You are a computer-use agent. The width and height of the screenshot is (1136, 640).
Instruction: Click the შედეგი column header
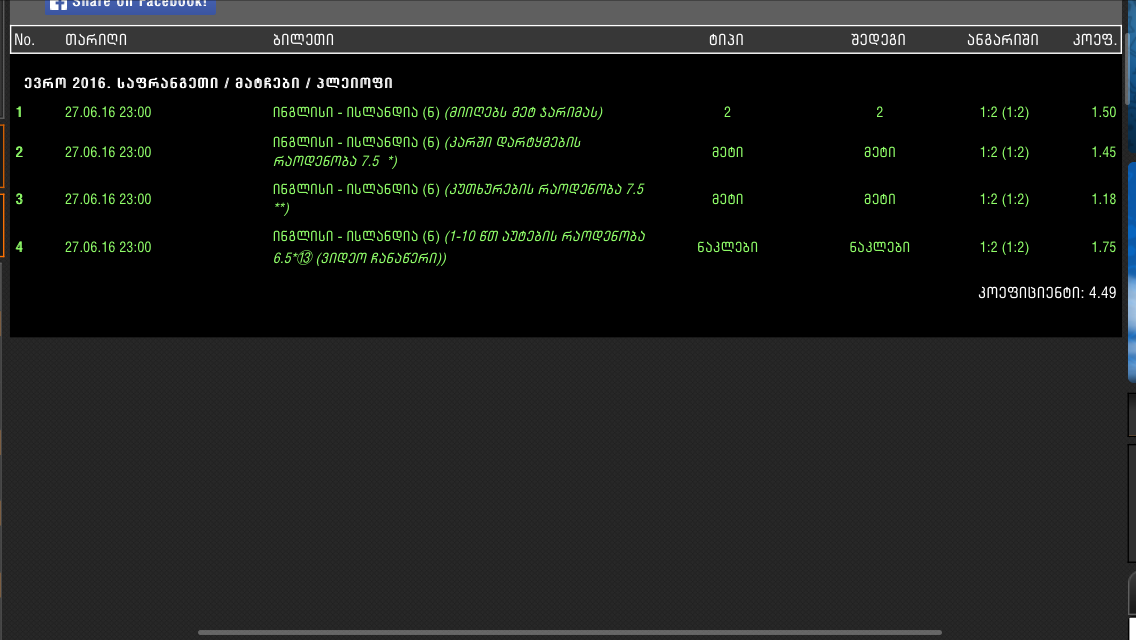pyautogui.click(x=878, y=40)
